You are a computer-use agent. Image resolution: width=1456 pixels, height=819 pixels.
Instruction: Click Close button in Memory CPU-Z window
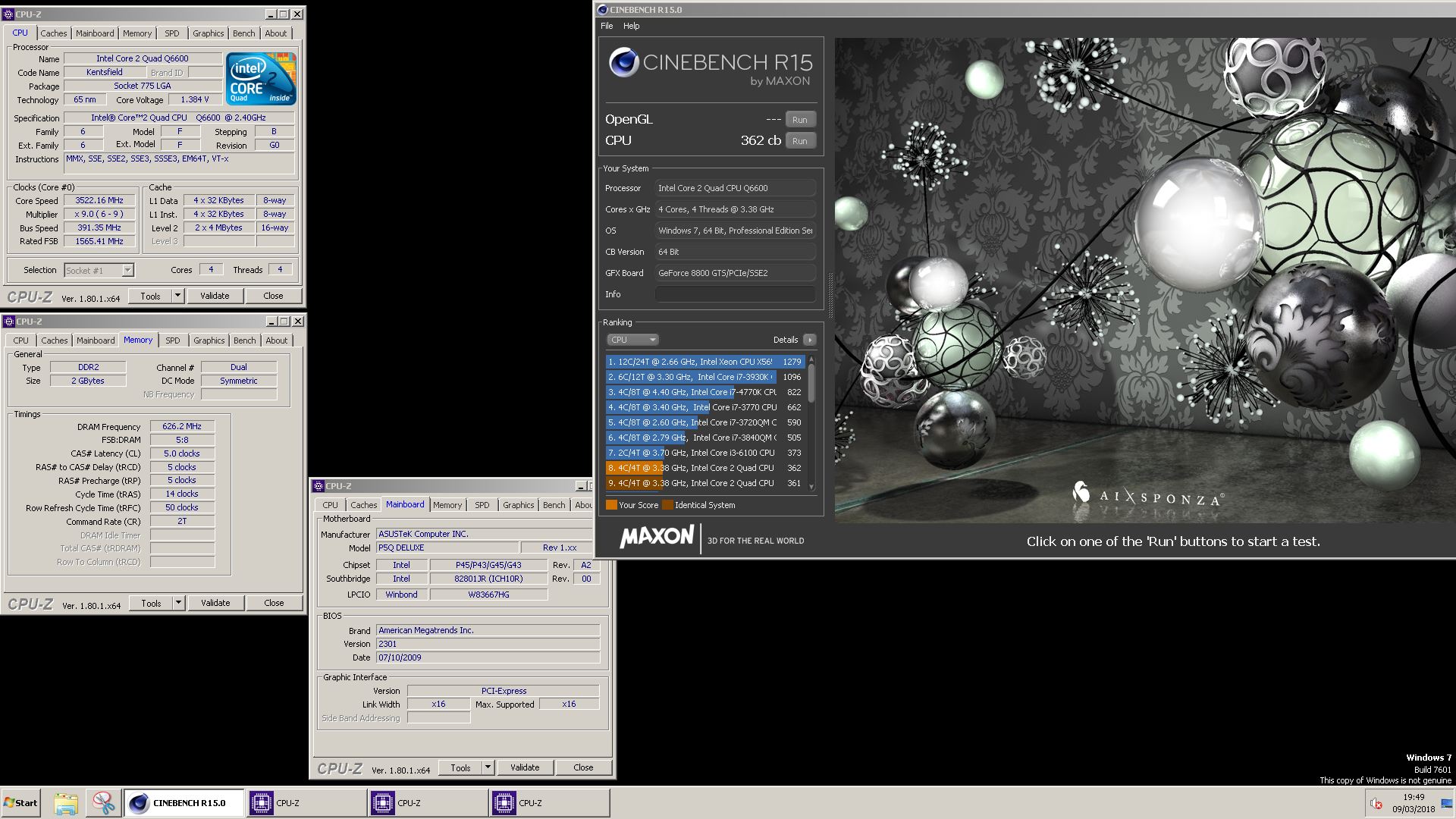(x=274, y=603)
